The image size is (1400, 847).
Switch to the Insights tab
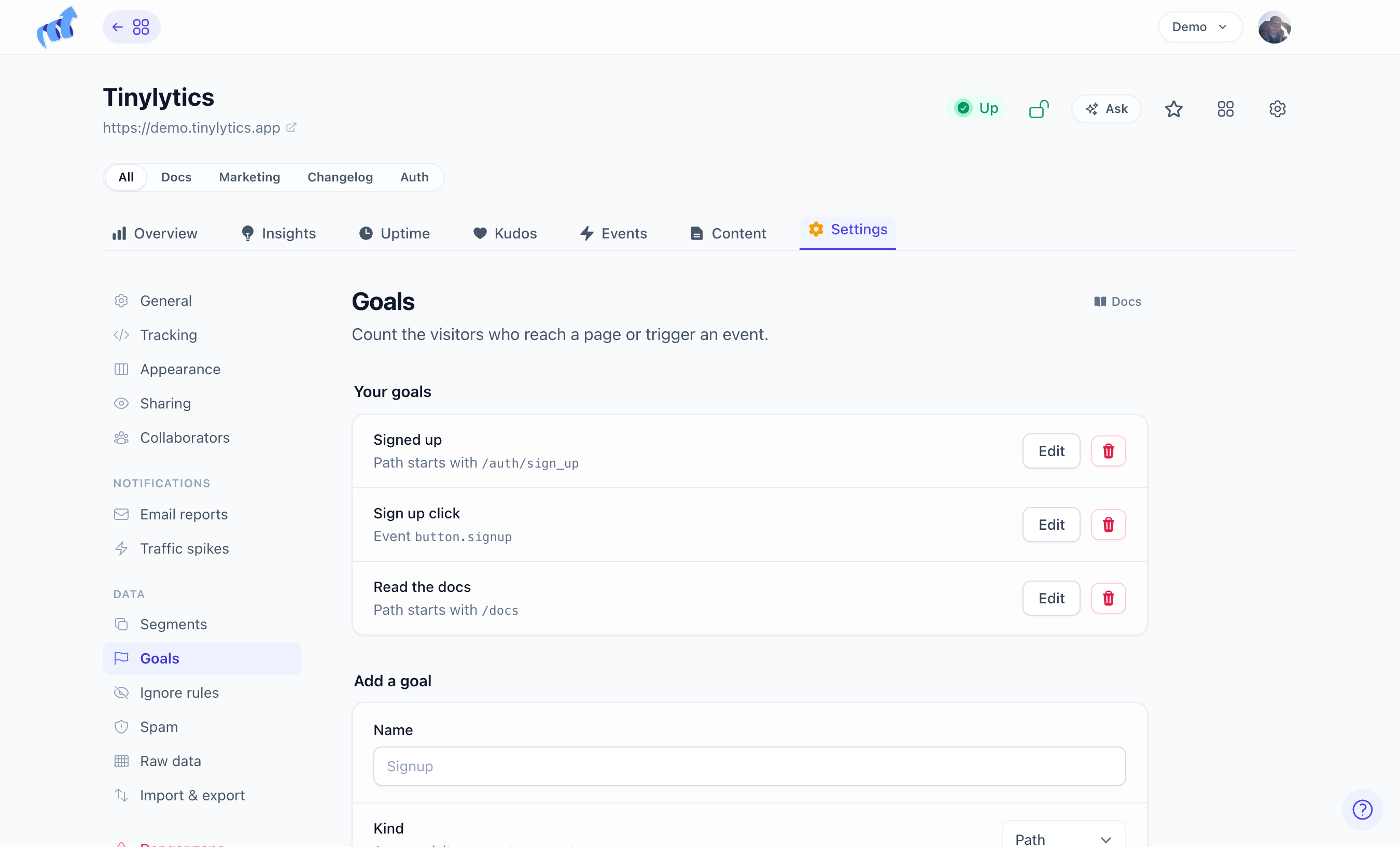[278, 233]
